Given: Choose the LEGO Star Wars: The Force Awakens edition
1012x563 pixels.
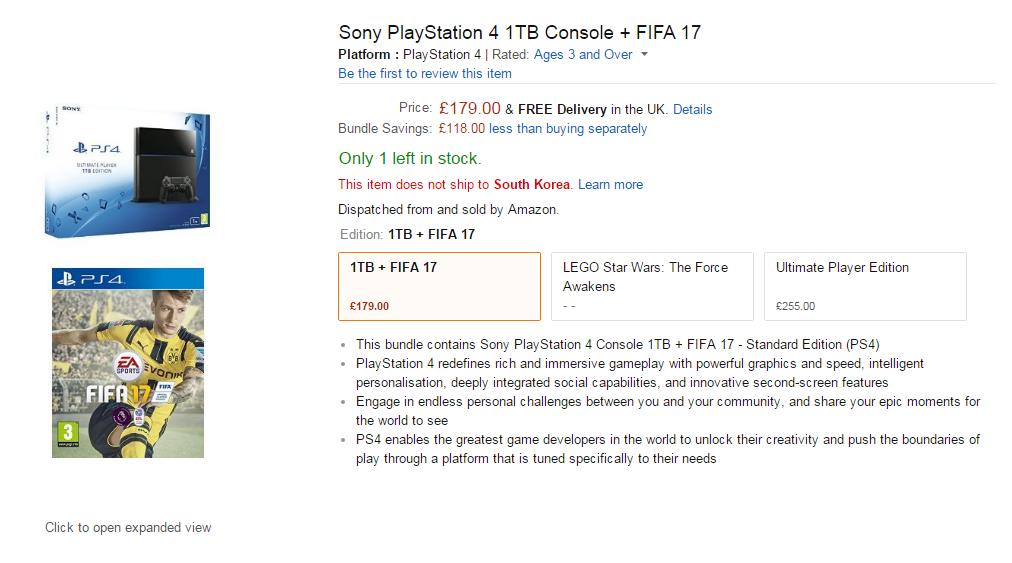Looking at the screenshot, I should [x=652, y=286].
